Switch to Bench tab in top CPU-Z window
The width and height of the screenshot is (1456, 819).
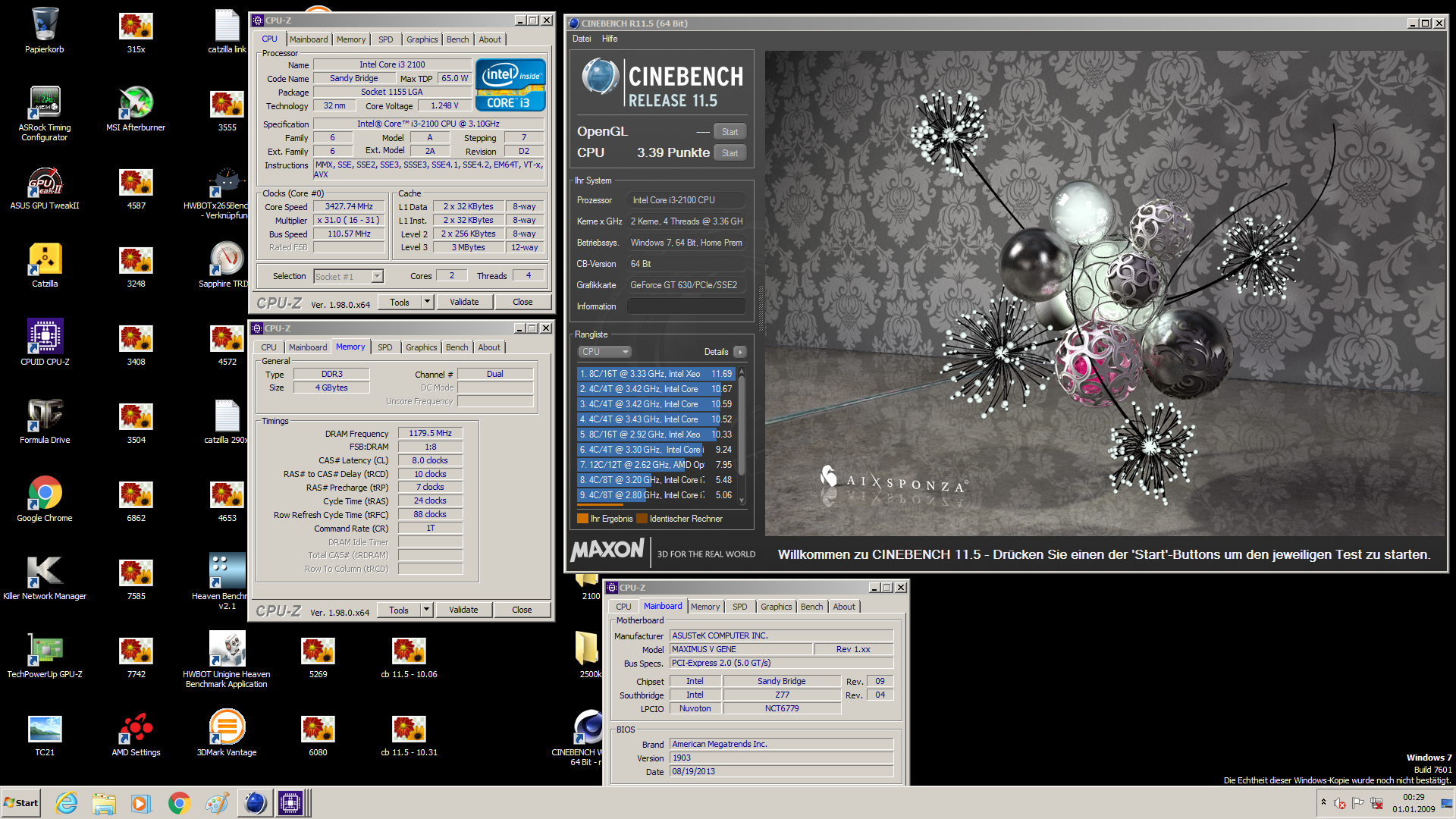(x=457, y=39)
